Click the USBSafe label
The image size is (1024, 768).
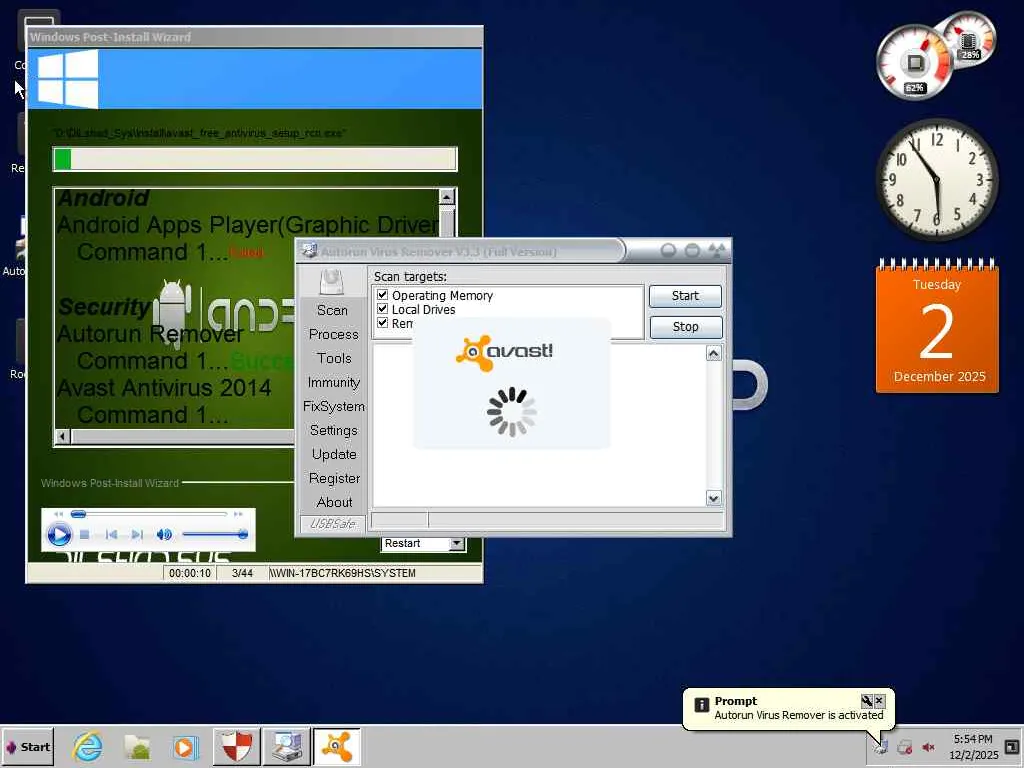coord(332,524)
